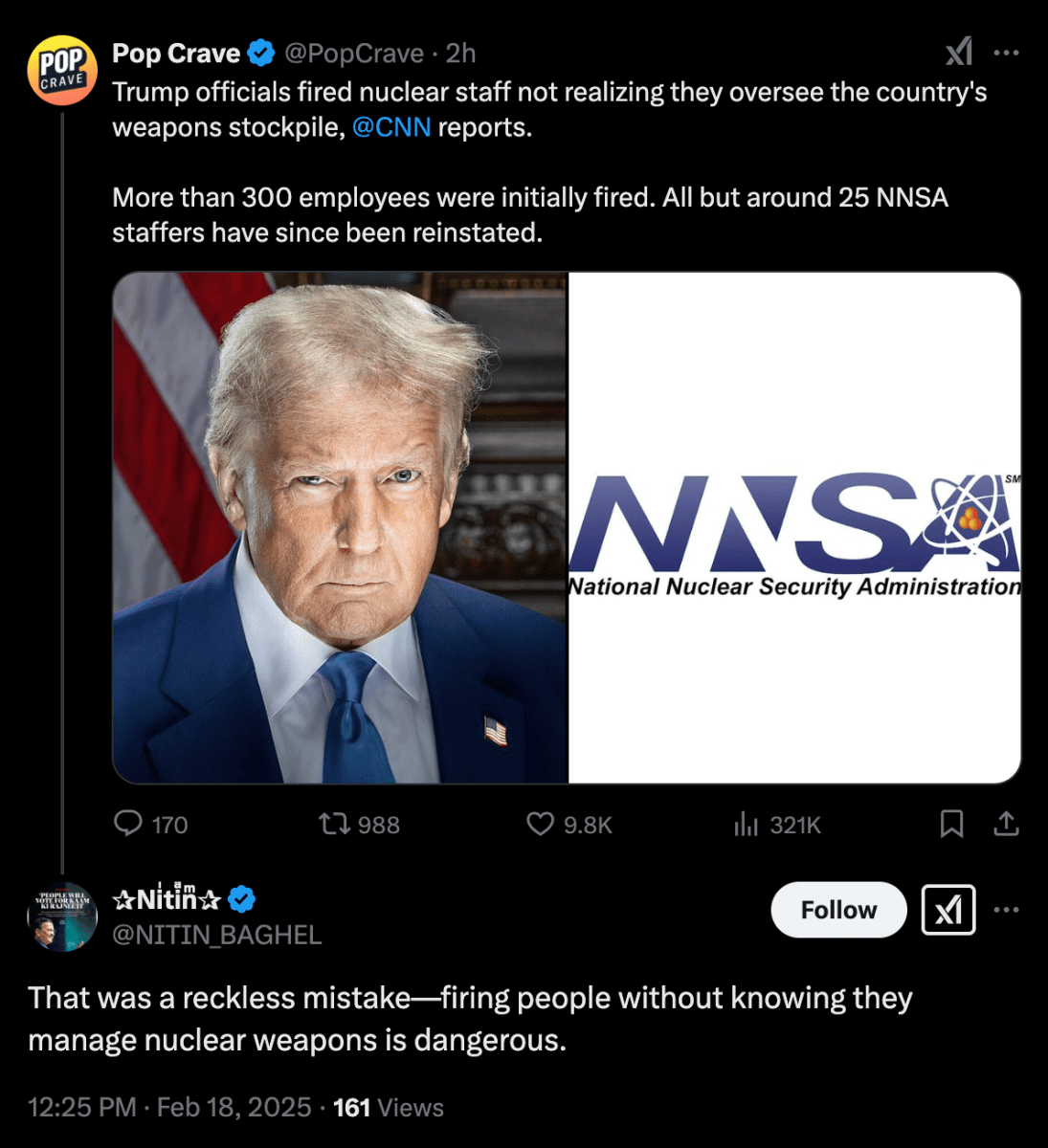Screen dimensions: 1048x1148
Task: Open Grok icon next to Follow button
Action: [948, 910]
